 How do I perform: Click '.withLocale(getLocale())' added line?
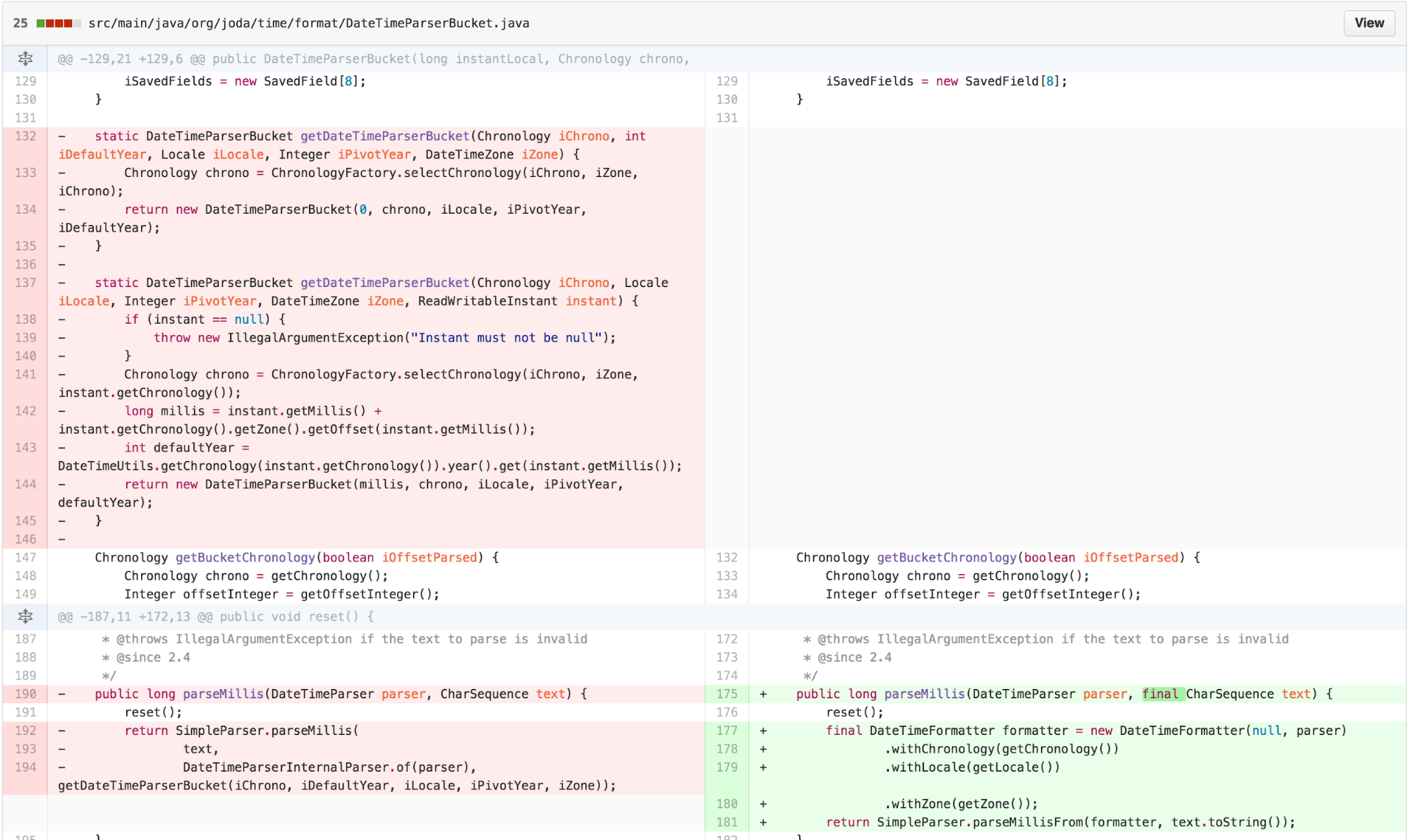pyautogui.click(x=972, y=767)
